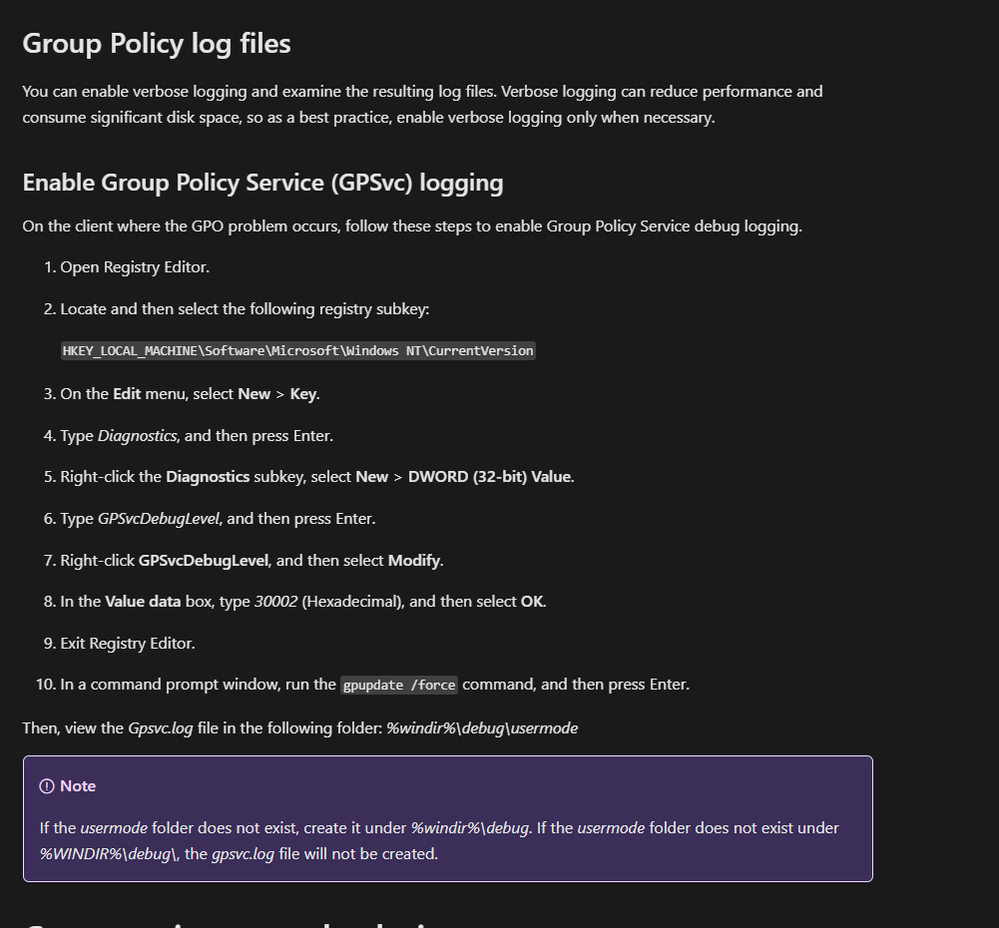The height and width of the screenshot is (928, 999).
Task: Click the bold Key text in step 3
Action: pyautogui.click(x=303, y=394)
